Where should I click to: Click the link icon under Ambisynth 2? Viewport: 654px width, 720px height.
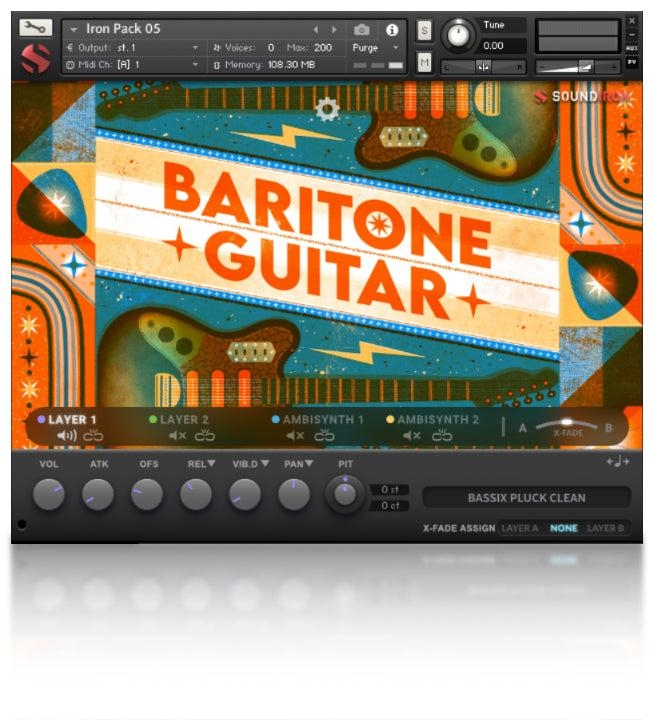coord(441,436)
